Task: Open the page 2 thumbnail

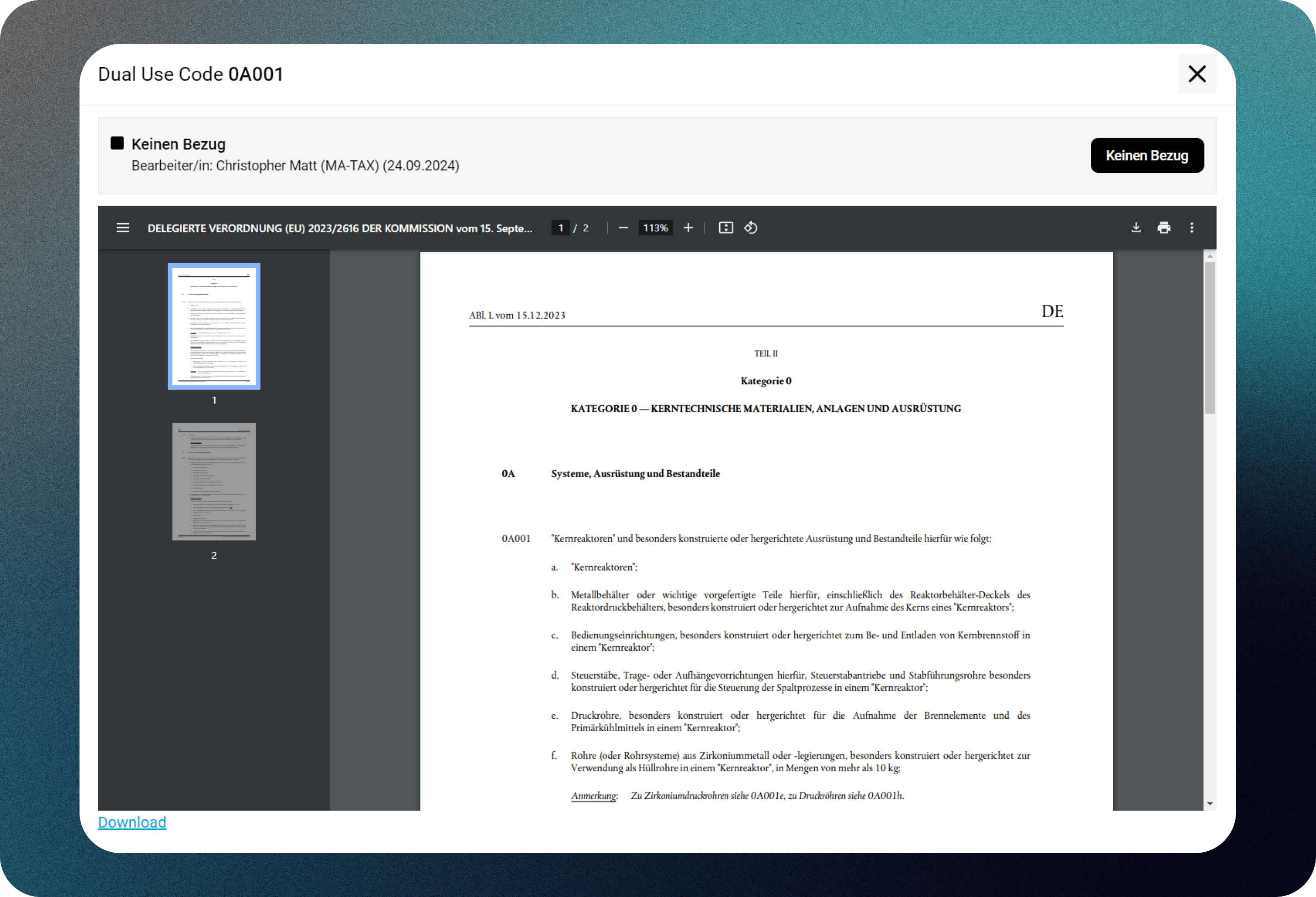Action: [214, 481]
